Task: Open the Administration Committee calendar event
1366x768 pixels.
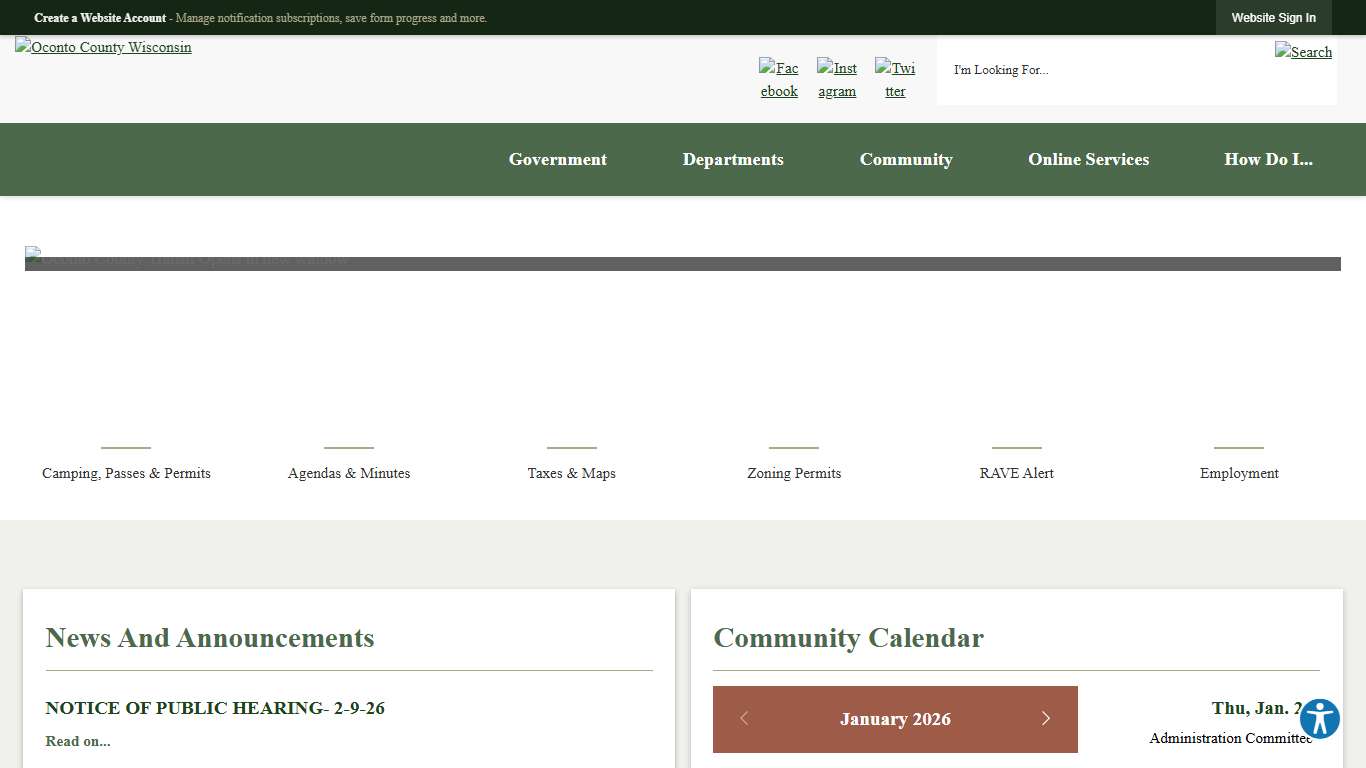Action: pos(1230,738)
